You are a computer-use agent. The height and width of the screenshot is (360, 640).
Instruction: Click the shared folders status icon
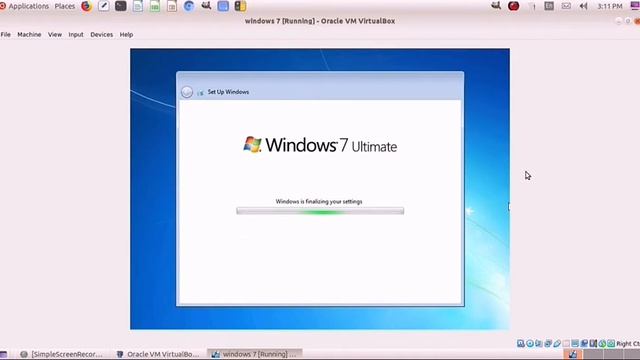[566, 343]
